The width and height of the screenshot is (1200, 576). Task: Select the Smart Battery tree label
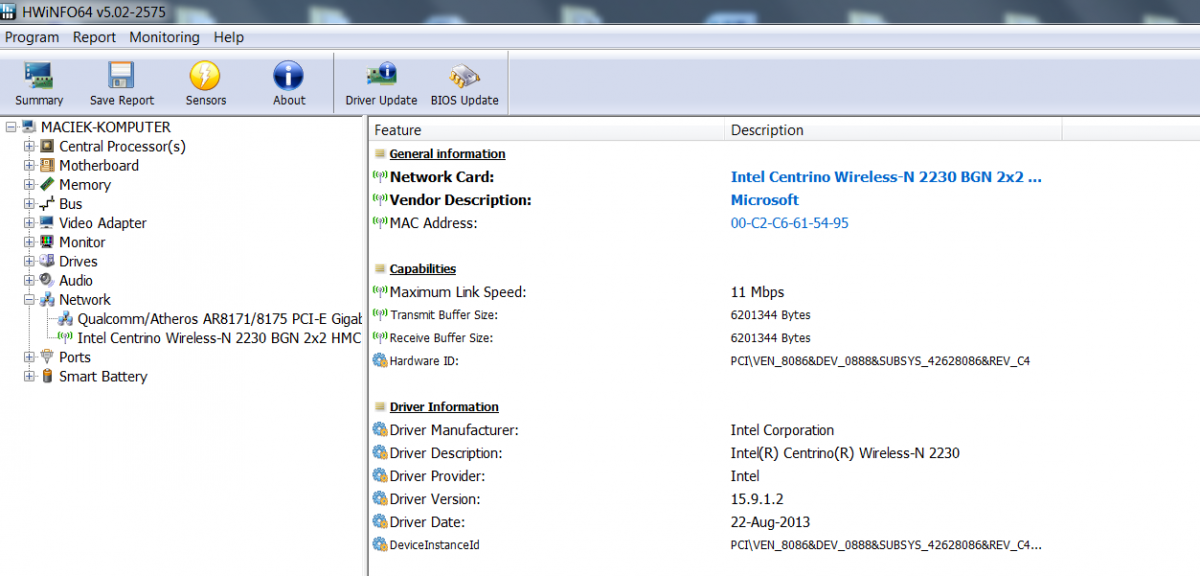103,376
